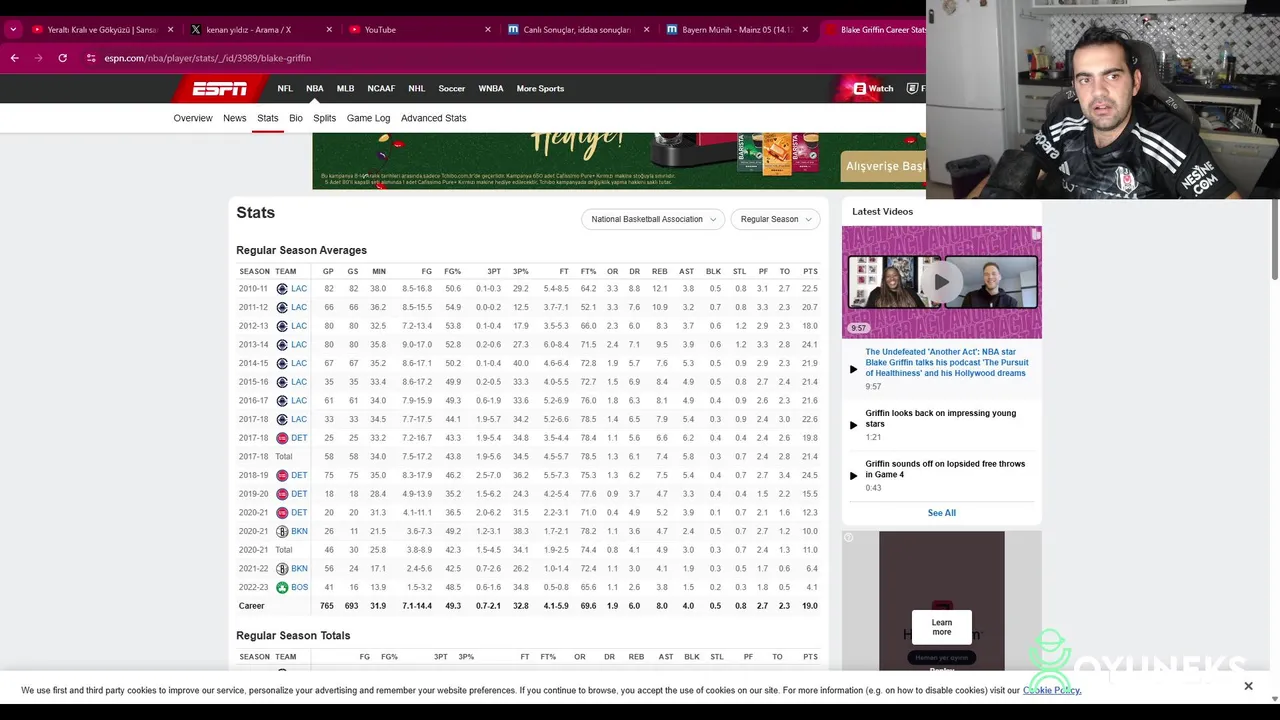Screen dimensions: 1280x720
Task: Close the 'Canlı Sonuçlar' tab
Action: click(646, 30)
